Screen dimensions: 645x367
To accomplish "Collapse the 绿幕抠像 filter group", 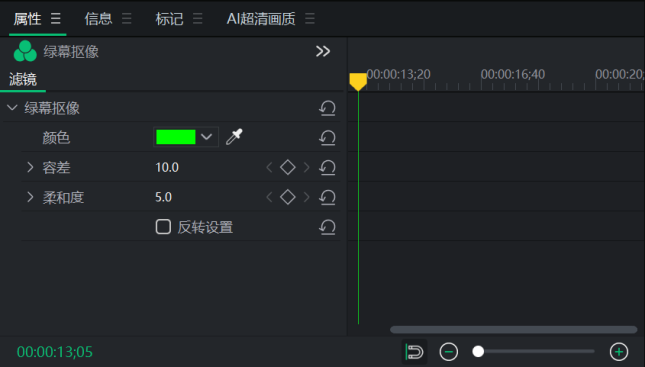I will click(x=12, y=108).
